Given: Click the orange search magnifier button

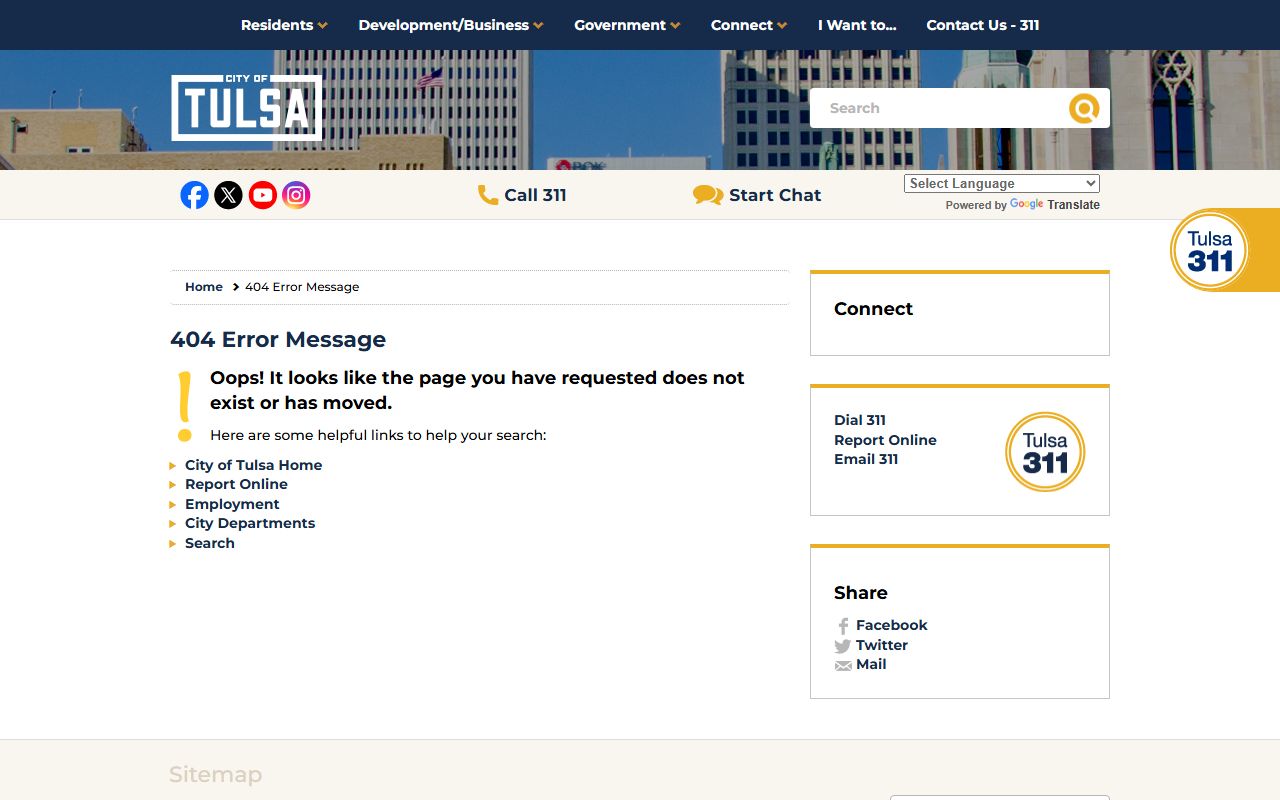Looking at the screenshot, I should [x=1084, y=108].
